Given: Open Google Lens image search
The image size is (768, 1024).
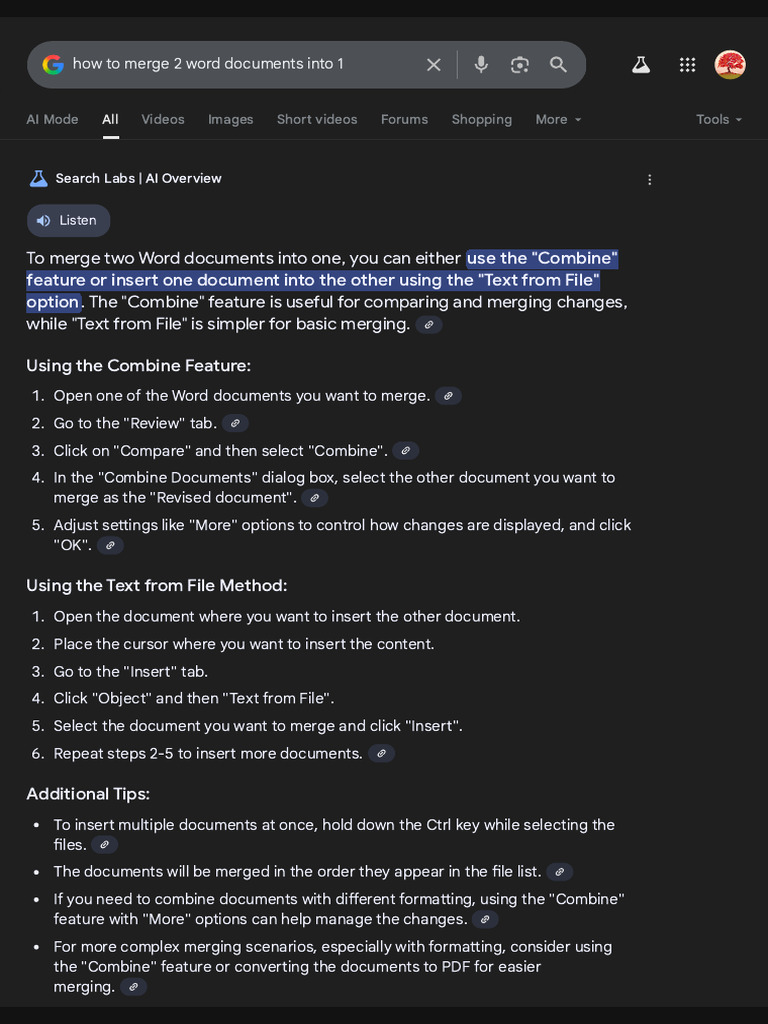Looking at the screenshot, I should coord(520,65).
